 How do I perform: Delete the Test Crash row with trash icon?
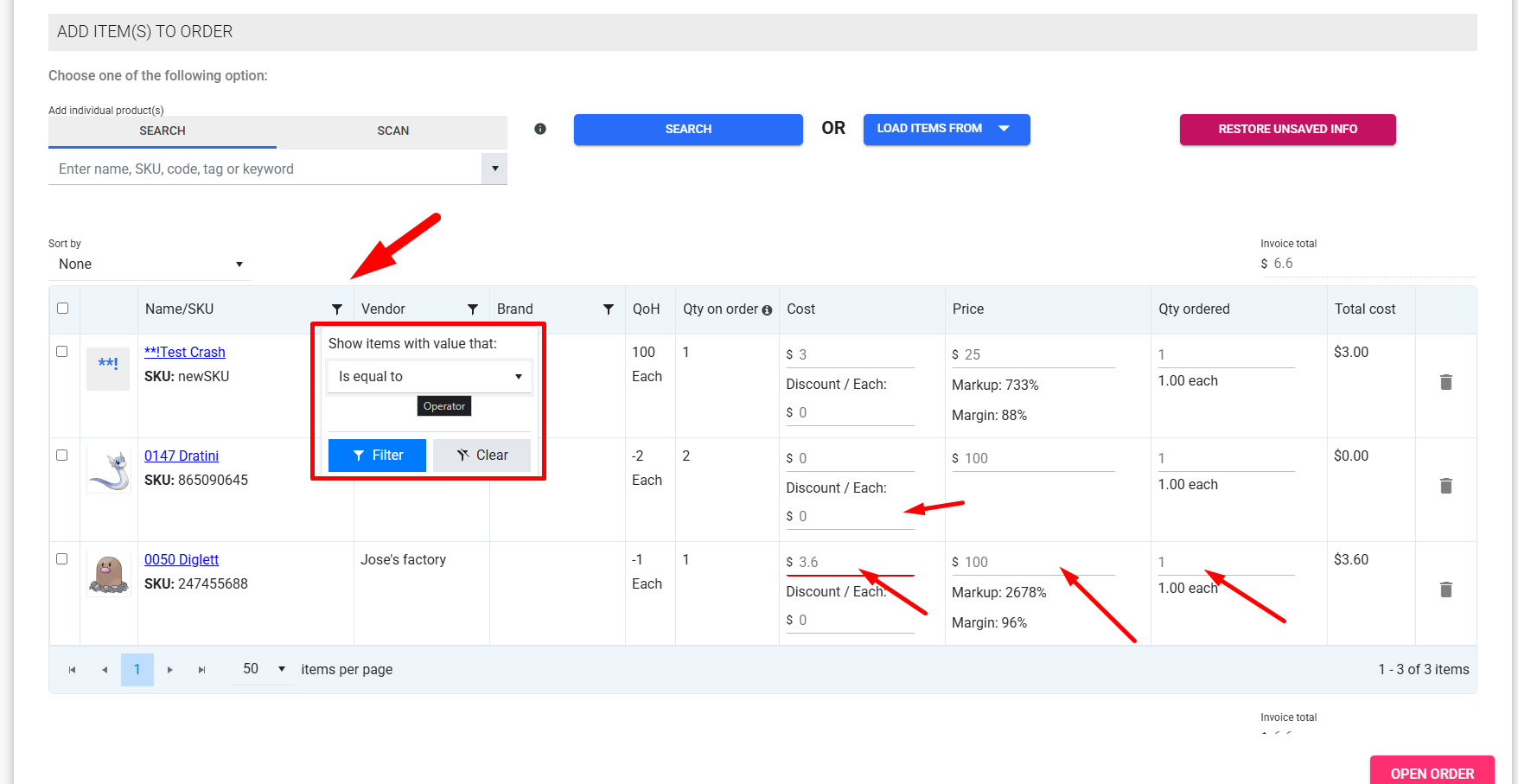pos(1445,382)
